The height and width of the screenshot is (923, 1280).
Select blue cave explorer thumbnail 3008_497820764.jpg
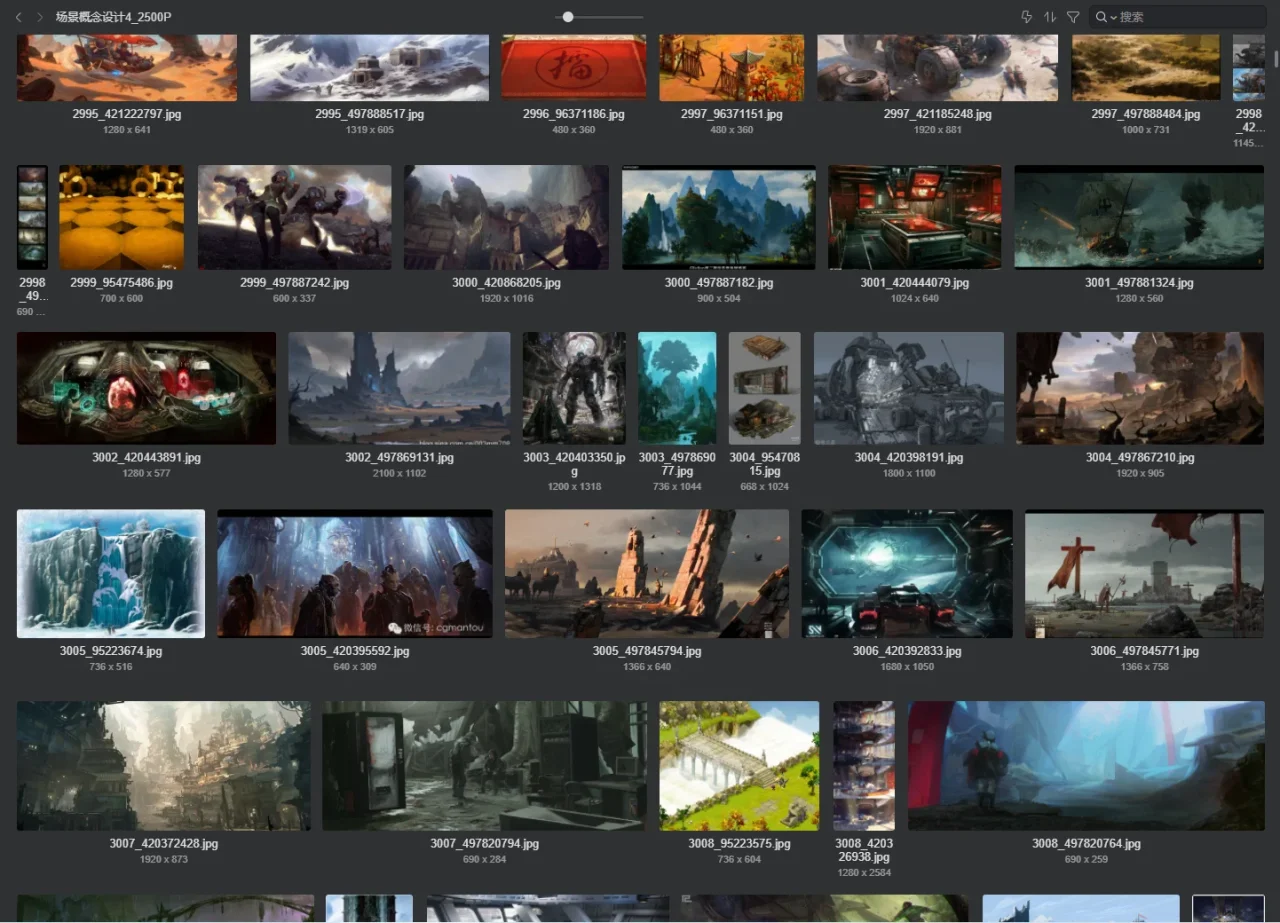click(x=1086, y=766)
